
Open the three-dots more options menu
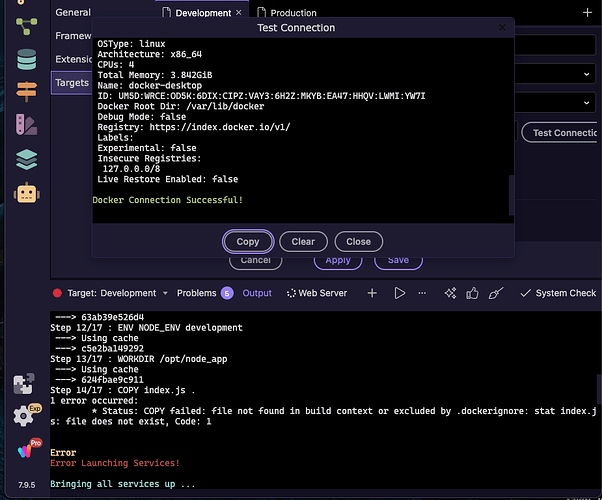pyautogui.click(x=422, y=293)
